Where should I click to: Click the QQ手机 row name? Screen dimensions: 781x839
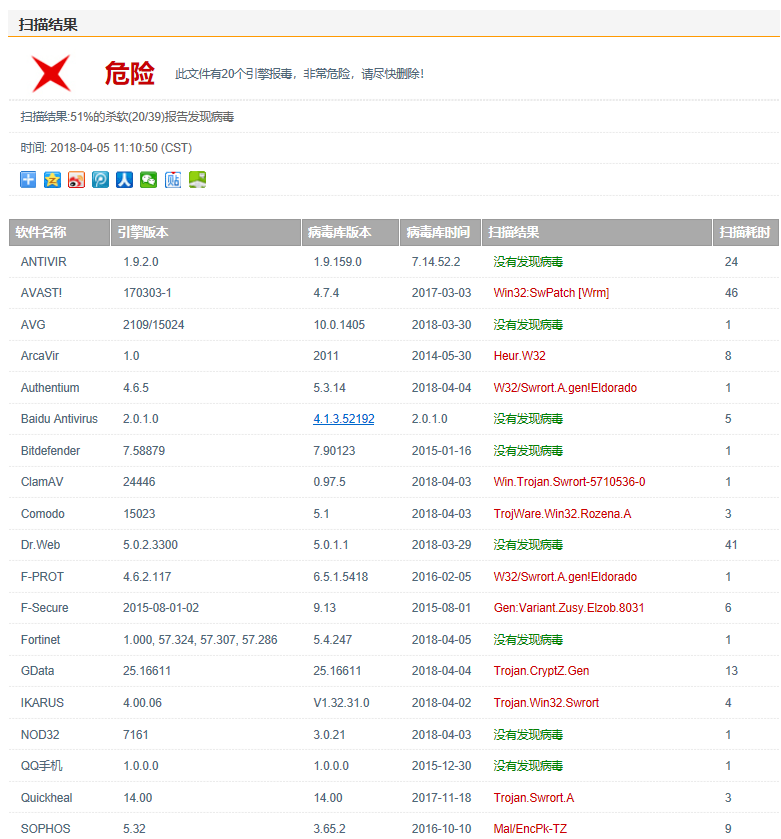(42, 766)
